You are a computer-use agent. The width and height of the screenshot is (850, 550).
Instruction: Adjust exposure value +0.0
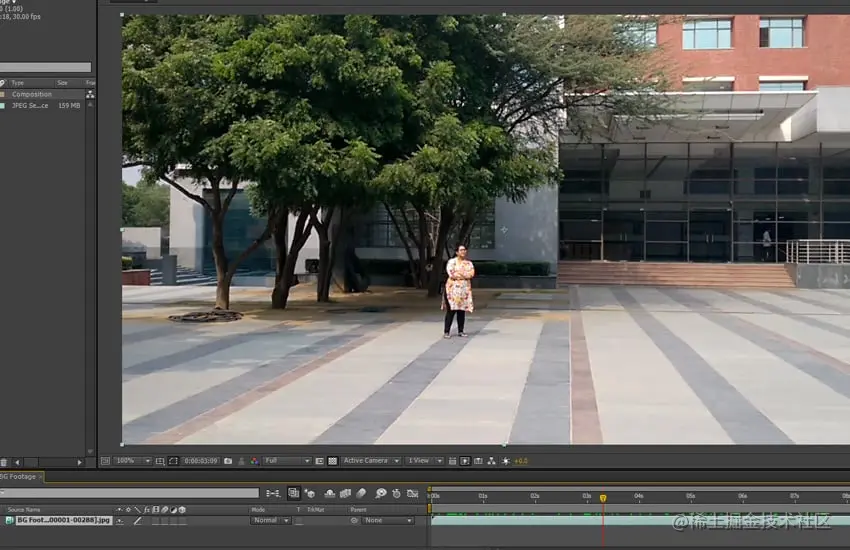(x=520, y=461)
